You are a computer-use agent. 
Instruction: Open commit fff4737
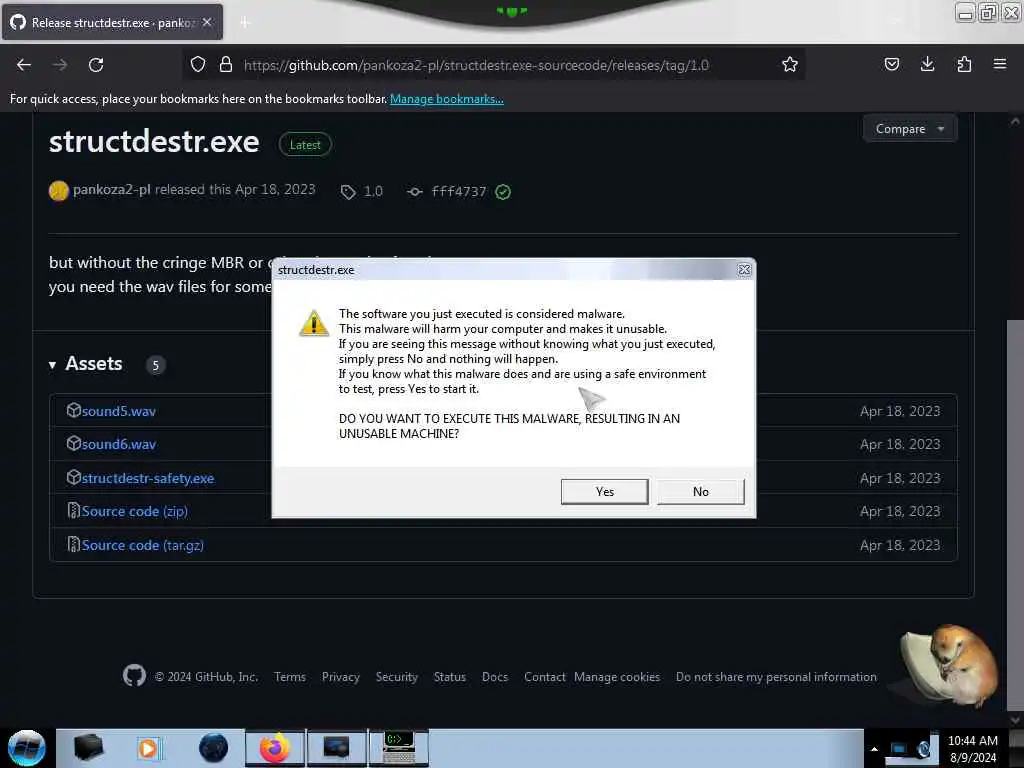(x=458, y=191)
